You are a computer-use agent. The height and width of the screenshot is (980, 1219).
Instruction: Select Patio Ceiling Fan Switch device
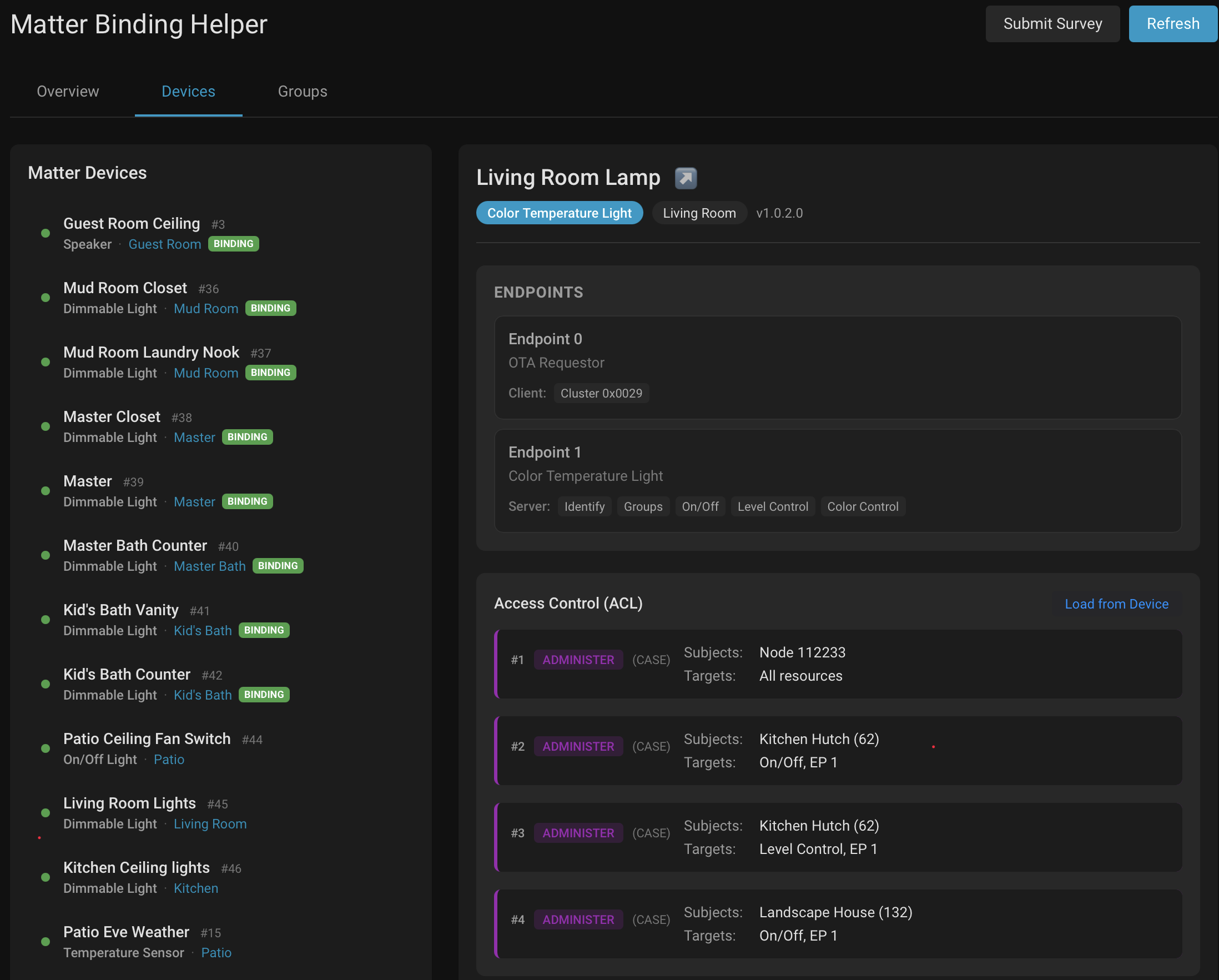coord(147,738)
